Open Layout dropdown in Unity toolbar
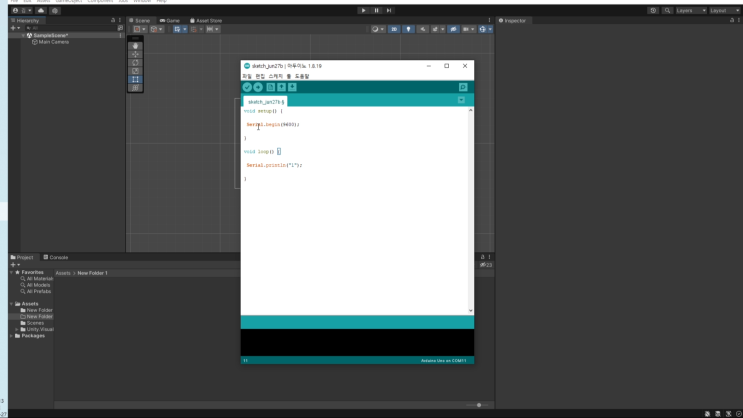Image resolution: width=743 pixels, height=418 pixels. 725,10
